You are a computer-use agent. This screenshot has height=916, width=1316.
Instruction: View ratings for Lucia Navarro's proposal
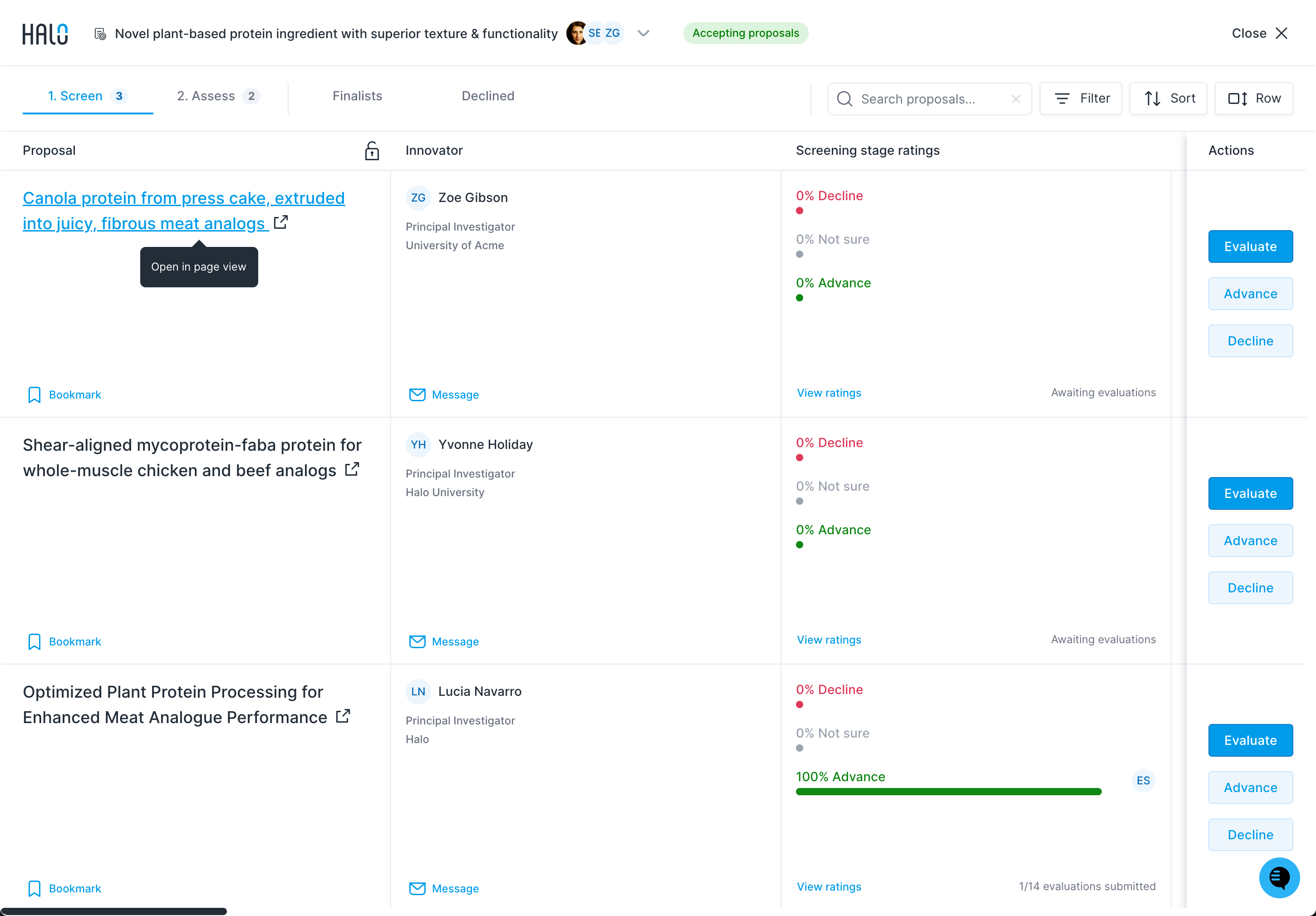(829, 887)
